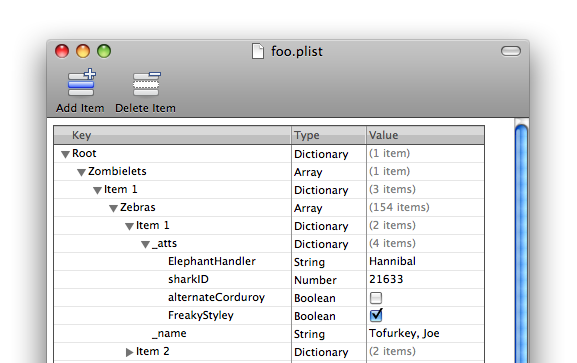577x363 pixels.
Task: Click the (154 items) value for Zebras
Action: click(x=399, y=207)
